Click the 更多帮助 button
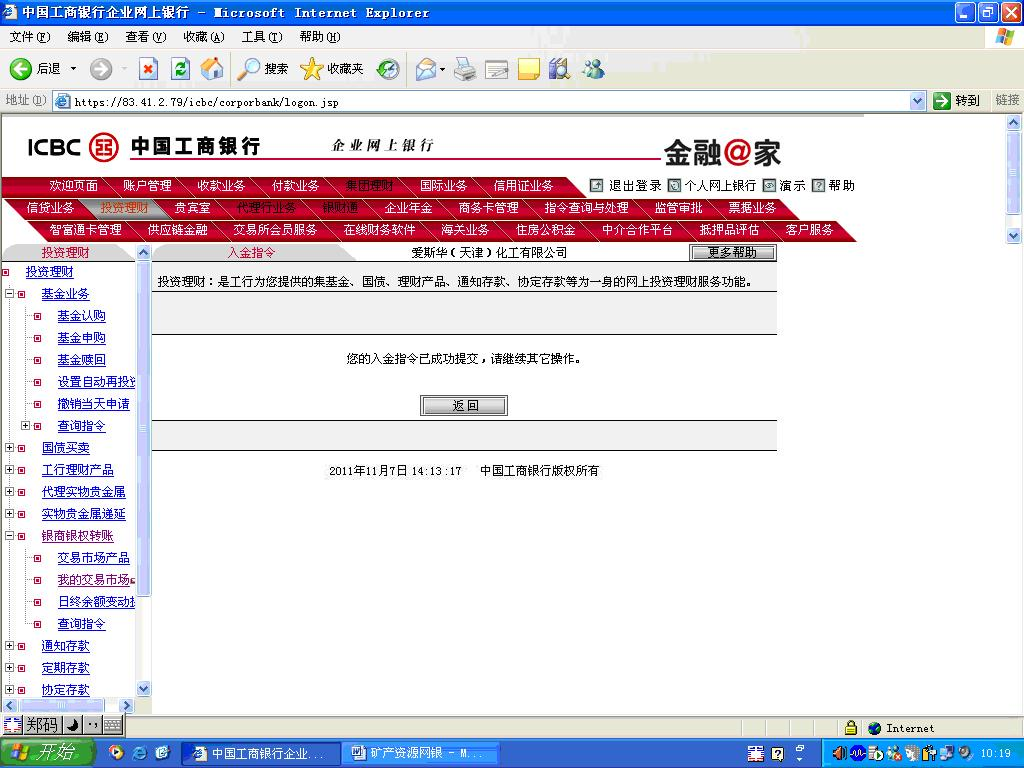This screenshot has width=1024, height=768. tap(733, 253)
